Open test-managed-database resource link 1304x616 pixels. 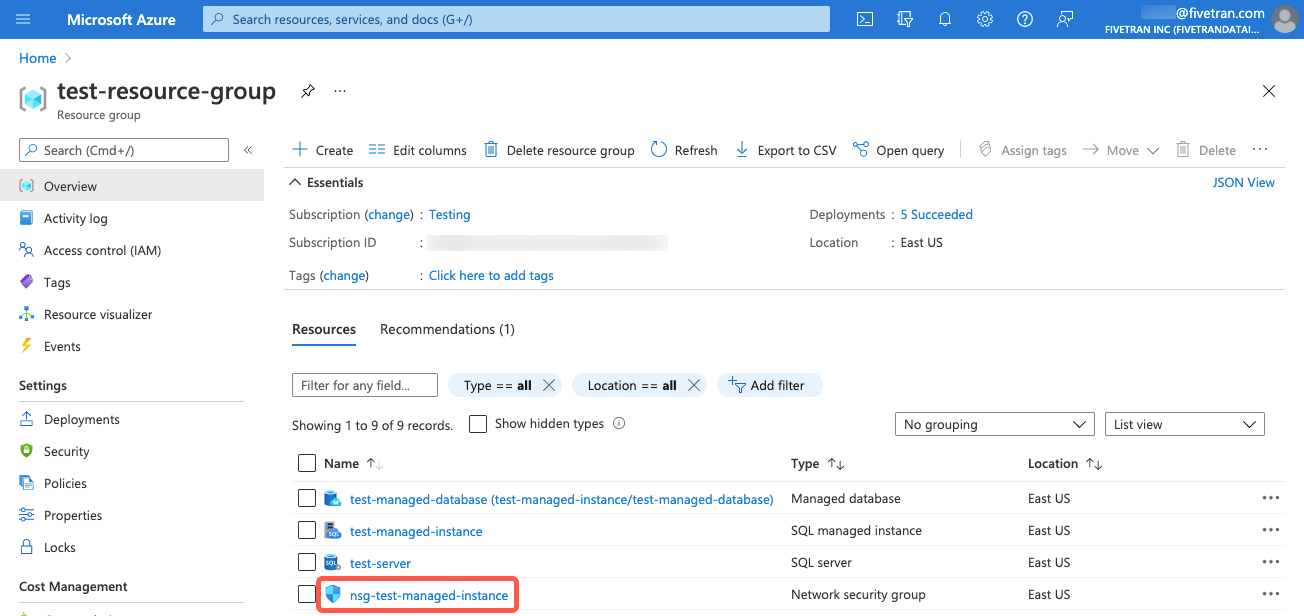click(x=561, y=499)
